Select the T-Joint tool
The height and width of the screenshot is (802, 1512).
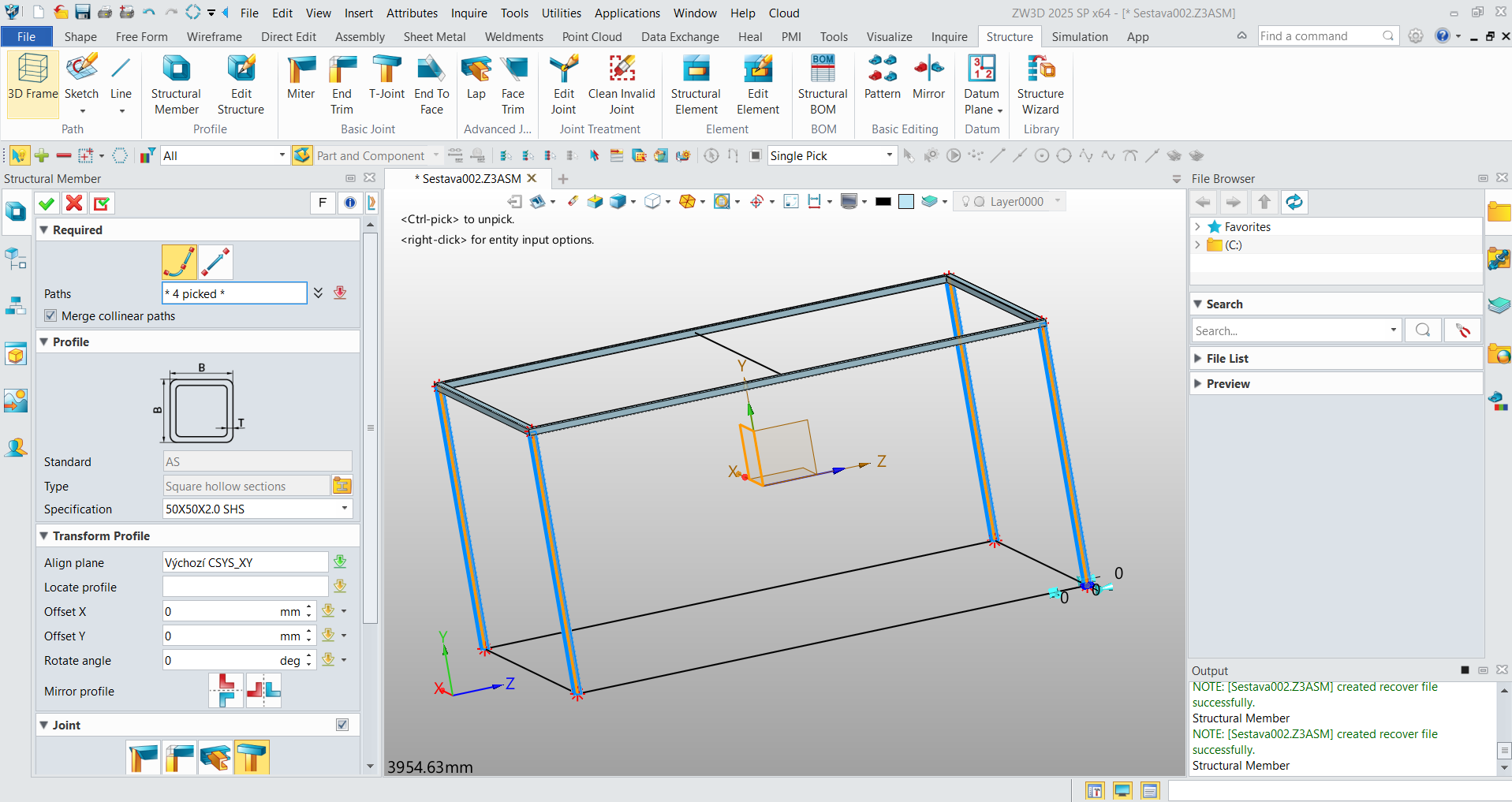(386, 77)
